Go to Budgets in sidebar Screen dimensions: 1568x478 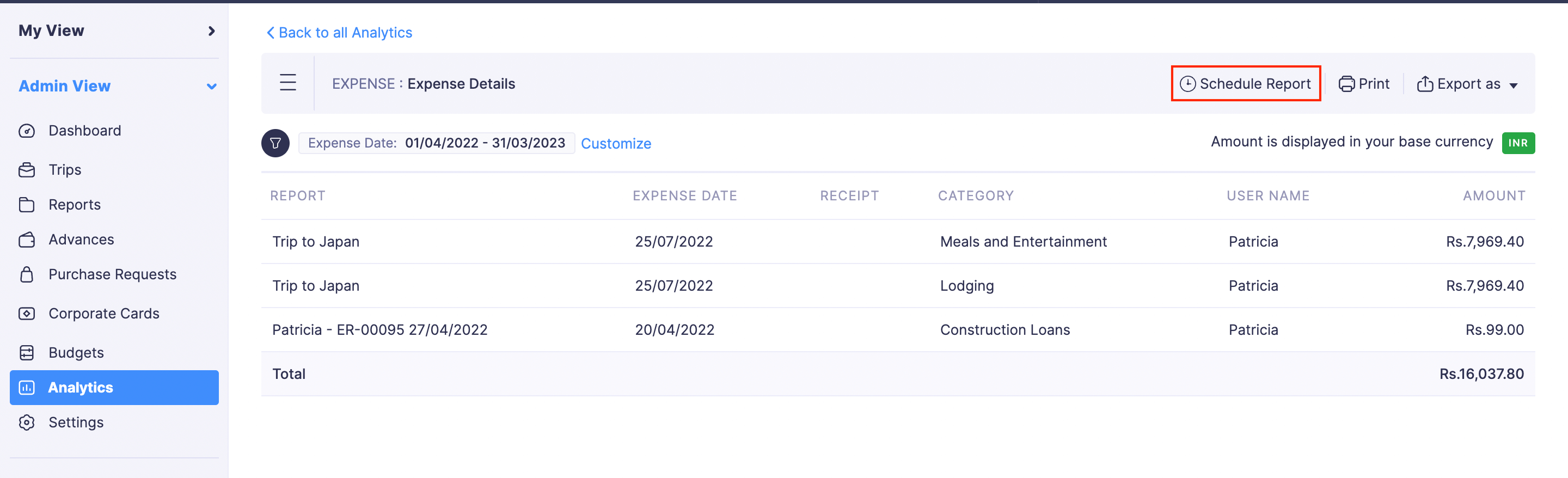(76, 353)
